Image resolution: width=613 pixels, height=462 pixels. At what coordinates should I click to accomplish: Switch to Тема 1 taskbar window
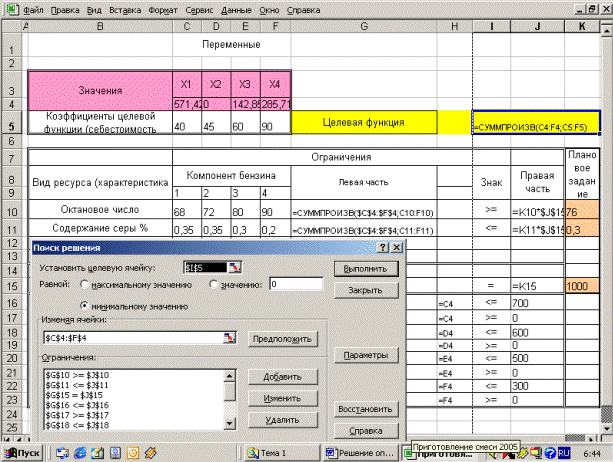pos(281,453)
